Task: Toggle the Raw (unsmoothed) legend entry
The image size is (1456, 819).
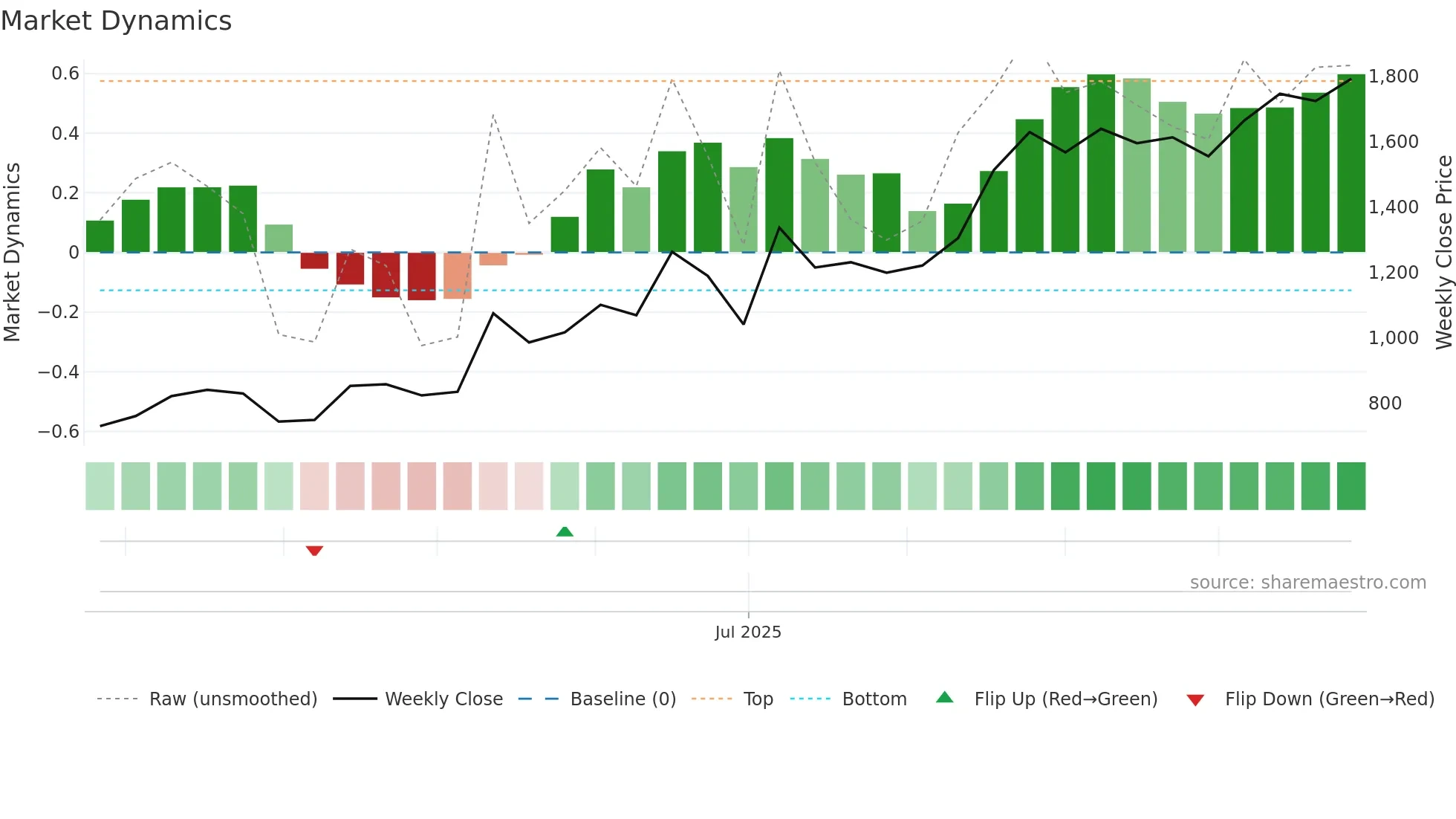Action: click(x=207, y=699)
